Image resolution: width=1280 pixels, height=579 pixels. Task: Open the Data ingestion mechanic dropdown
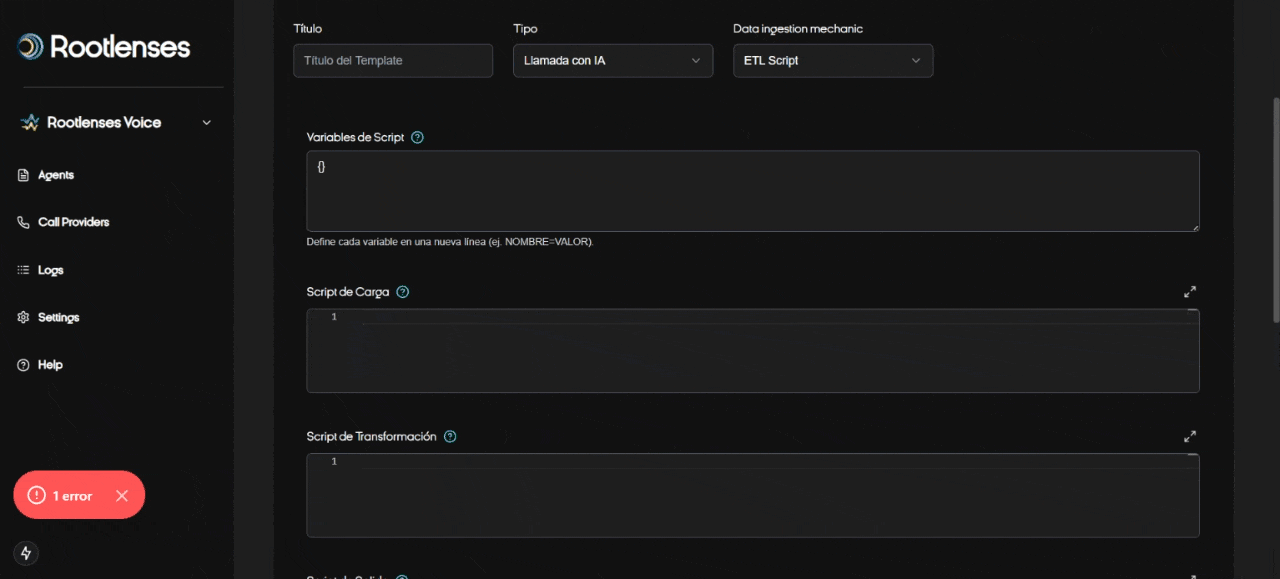[x=833, y=60]
